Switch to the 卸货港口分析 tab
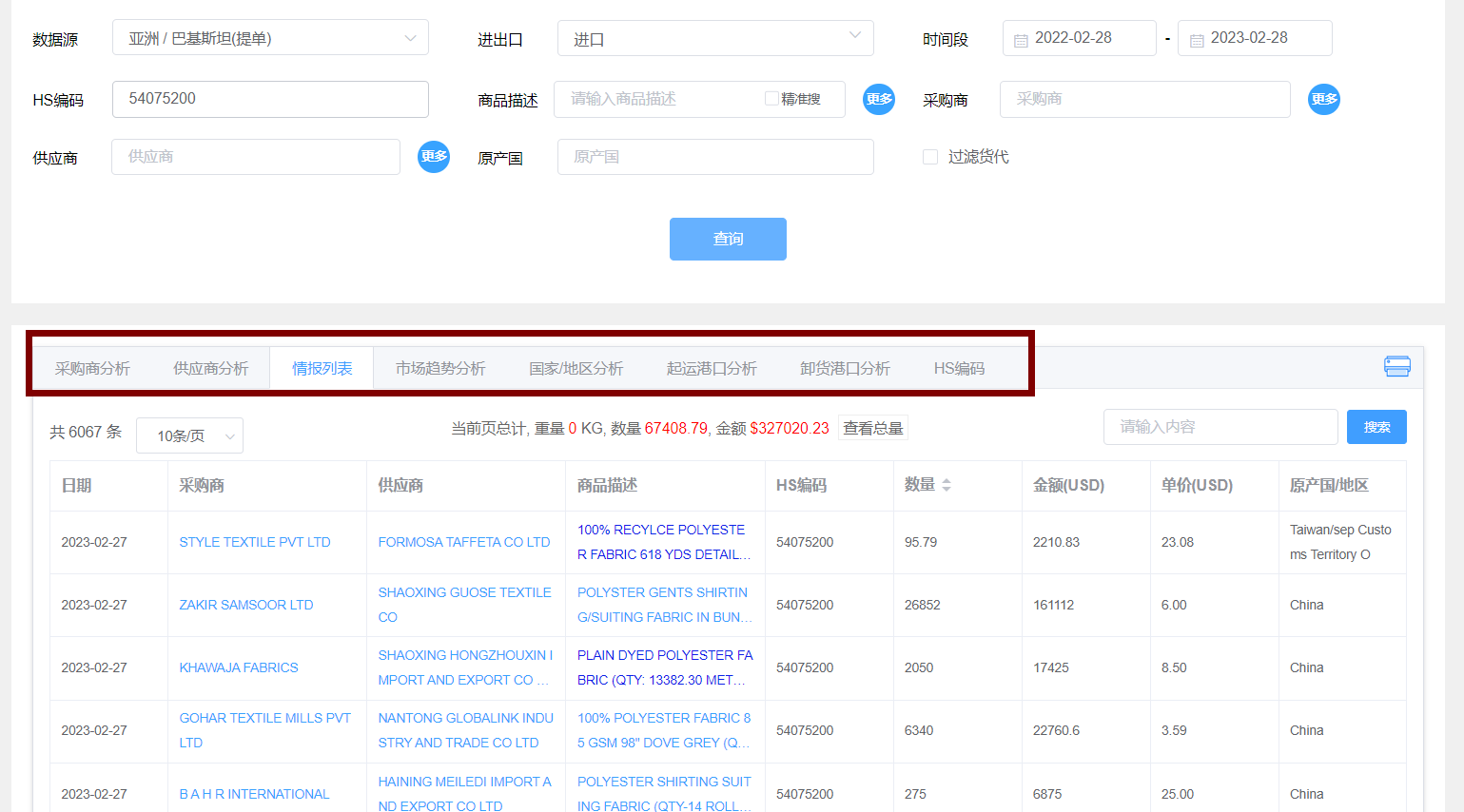This screenshot has width=1464, height=812. point(845,369)
